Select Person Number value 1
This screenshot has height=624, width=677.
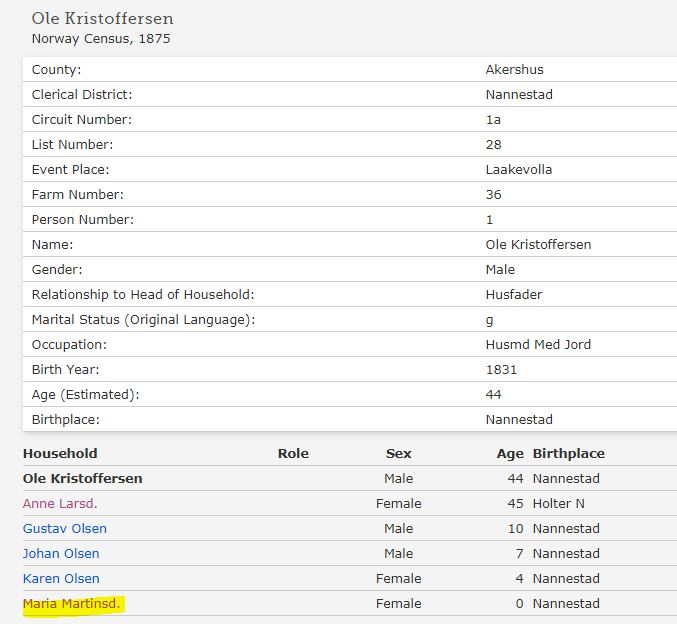pyautogui.click(x=489, y=220)
